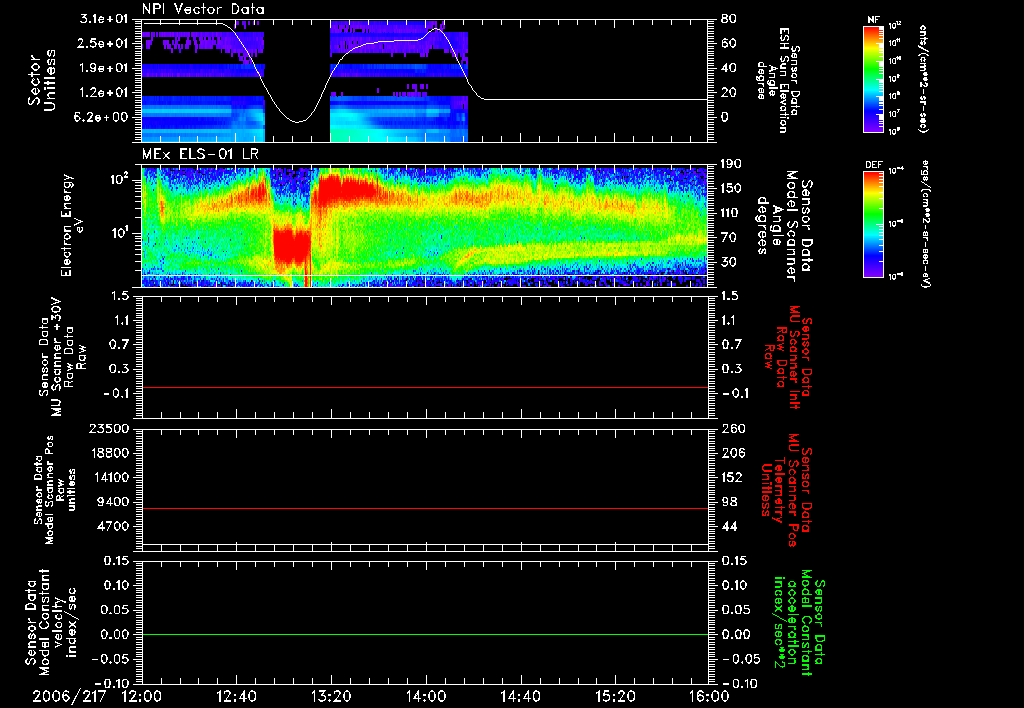Click the green zero line in velocity panel

[x=425, y=635]
